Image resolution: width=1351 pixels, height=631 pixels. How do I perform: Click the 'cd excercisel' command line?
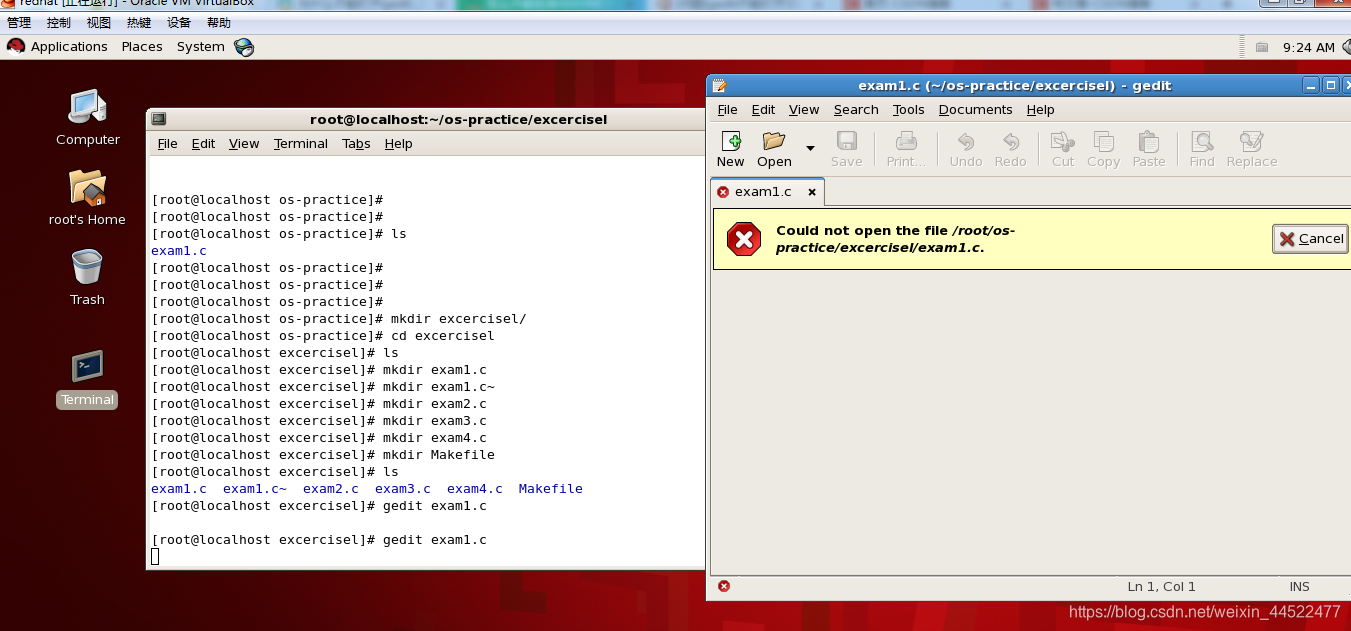(x=322, y=336)
